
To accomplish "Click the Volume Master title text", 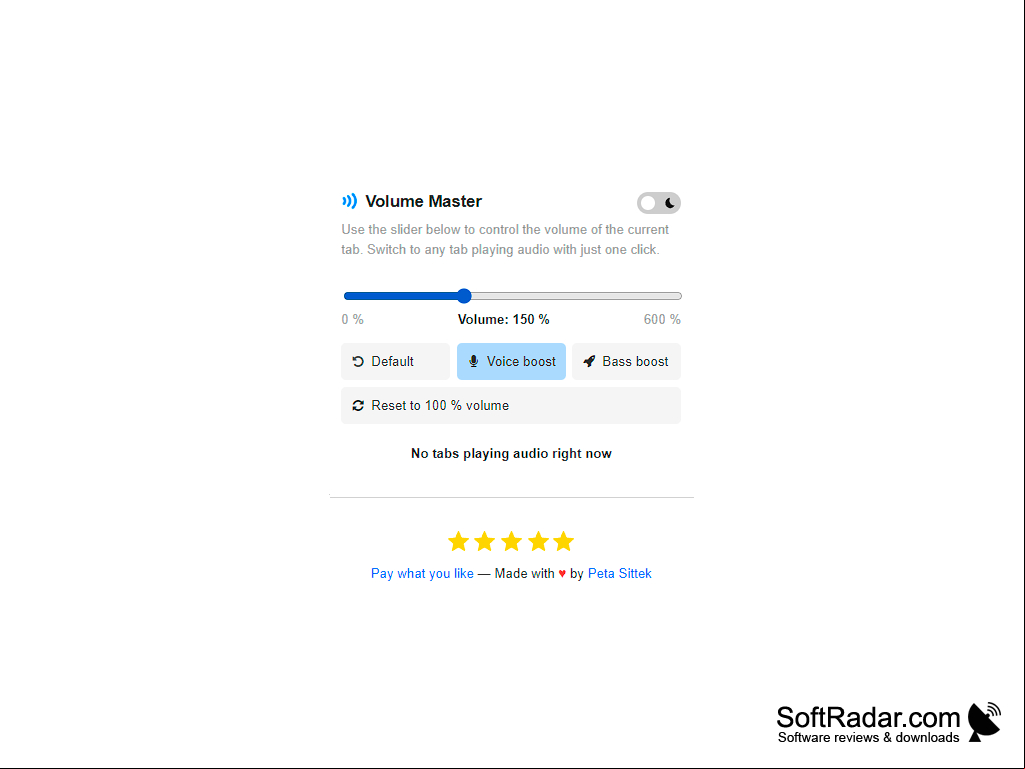I will point(424,201).
